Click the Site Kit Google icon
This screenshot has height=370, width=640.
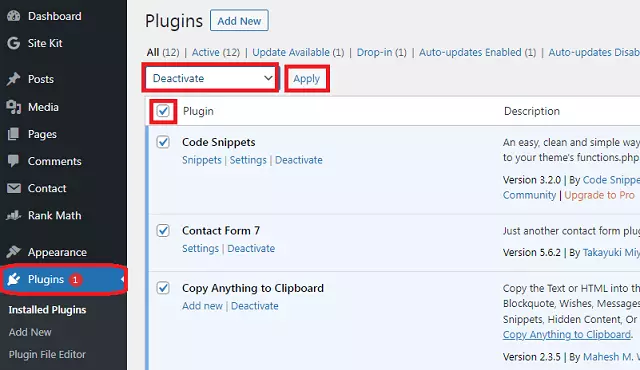coord(13,43)
